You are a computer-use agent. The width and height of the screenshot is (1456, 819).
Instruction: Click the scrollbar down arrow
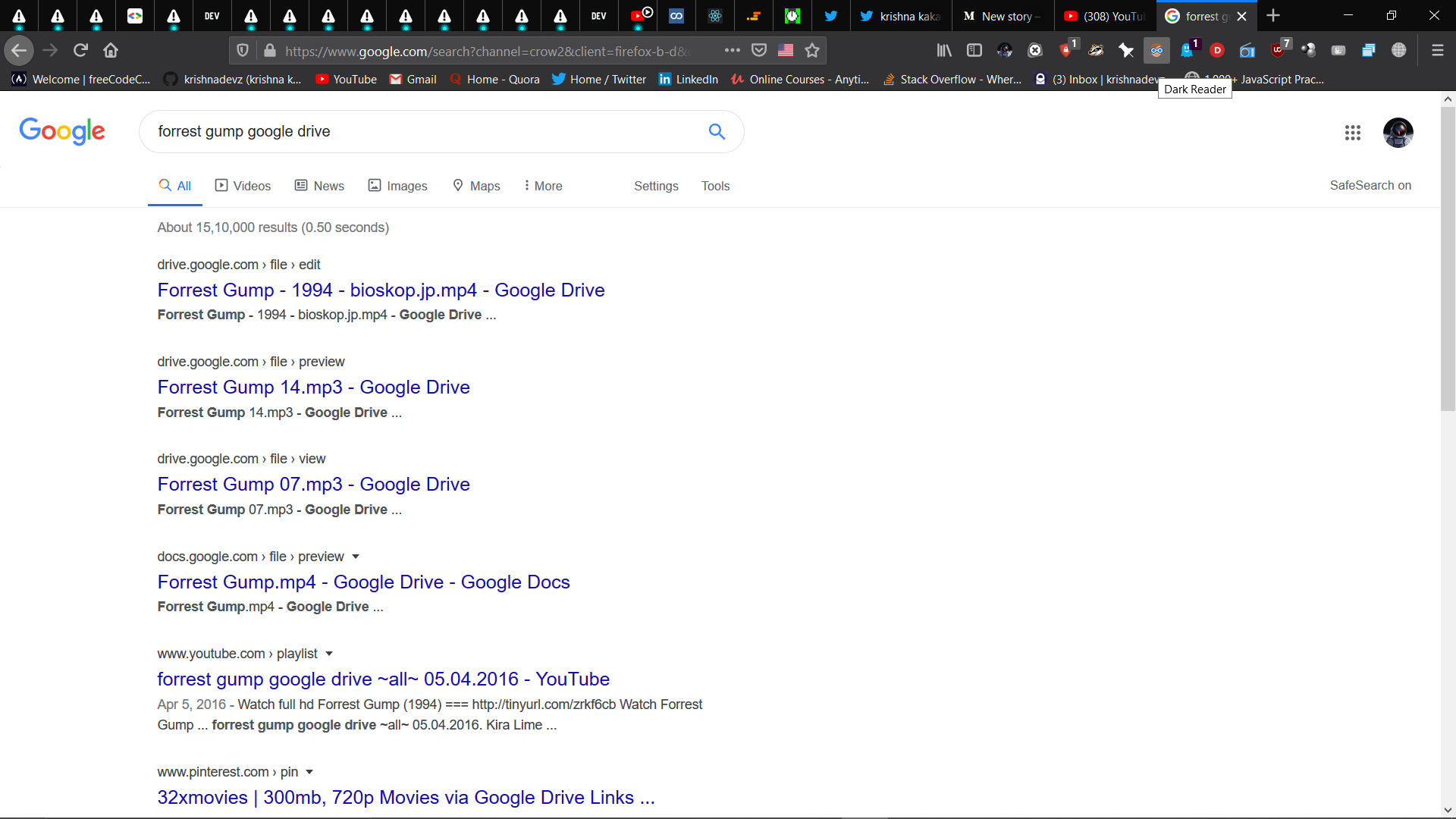pos(1448,810)
